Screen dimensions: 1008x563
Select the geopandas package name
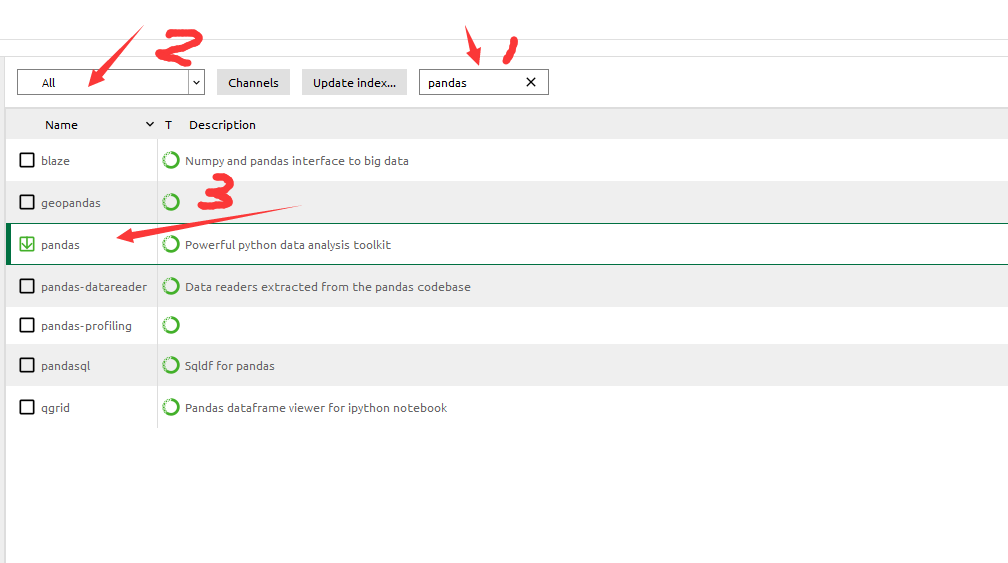(71, 203)
